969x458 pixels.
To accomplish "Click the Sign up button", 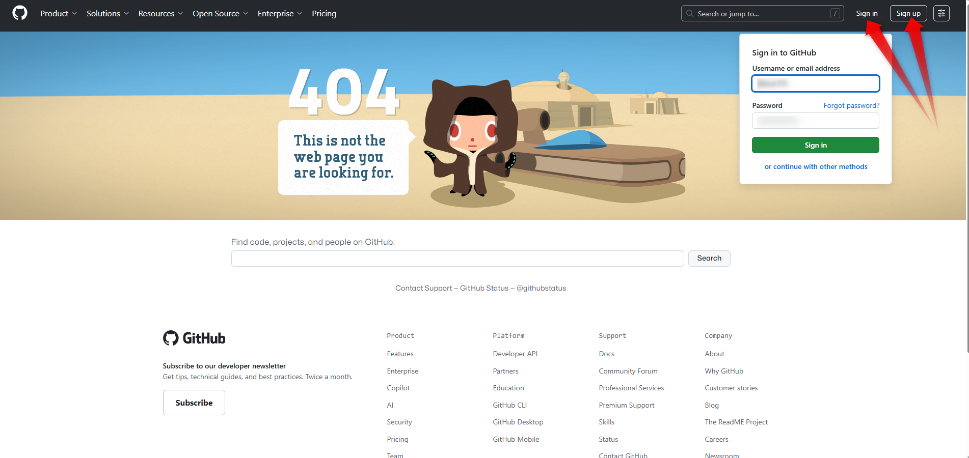I will [x=908, y=14].
